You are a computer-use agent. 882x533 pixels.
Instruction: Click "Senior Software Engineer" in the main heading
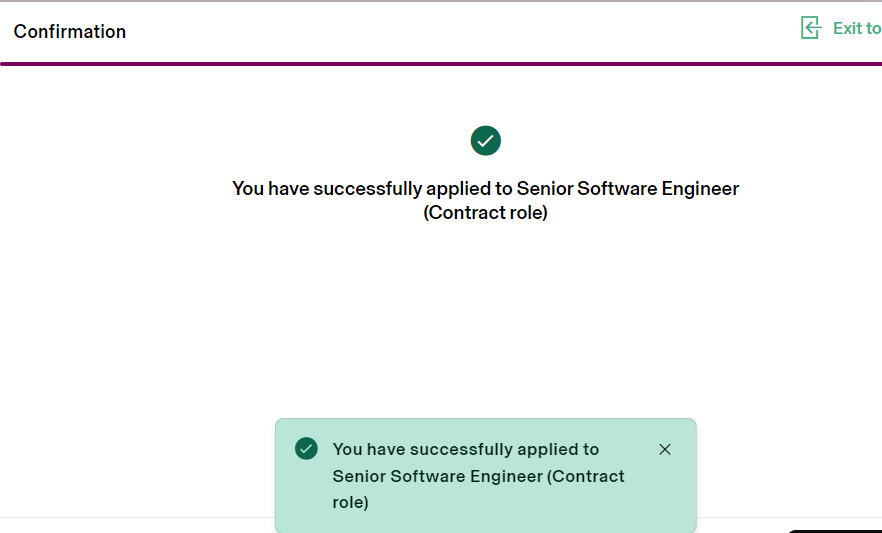coord(628,188)
